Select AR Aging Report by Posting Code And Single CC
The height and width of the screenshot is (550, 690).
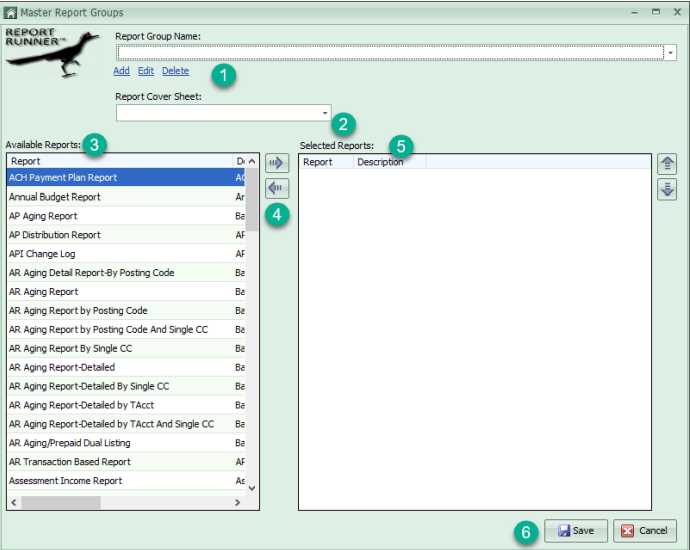pyautogui.click(x=126, y=329)
